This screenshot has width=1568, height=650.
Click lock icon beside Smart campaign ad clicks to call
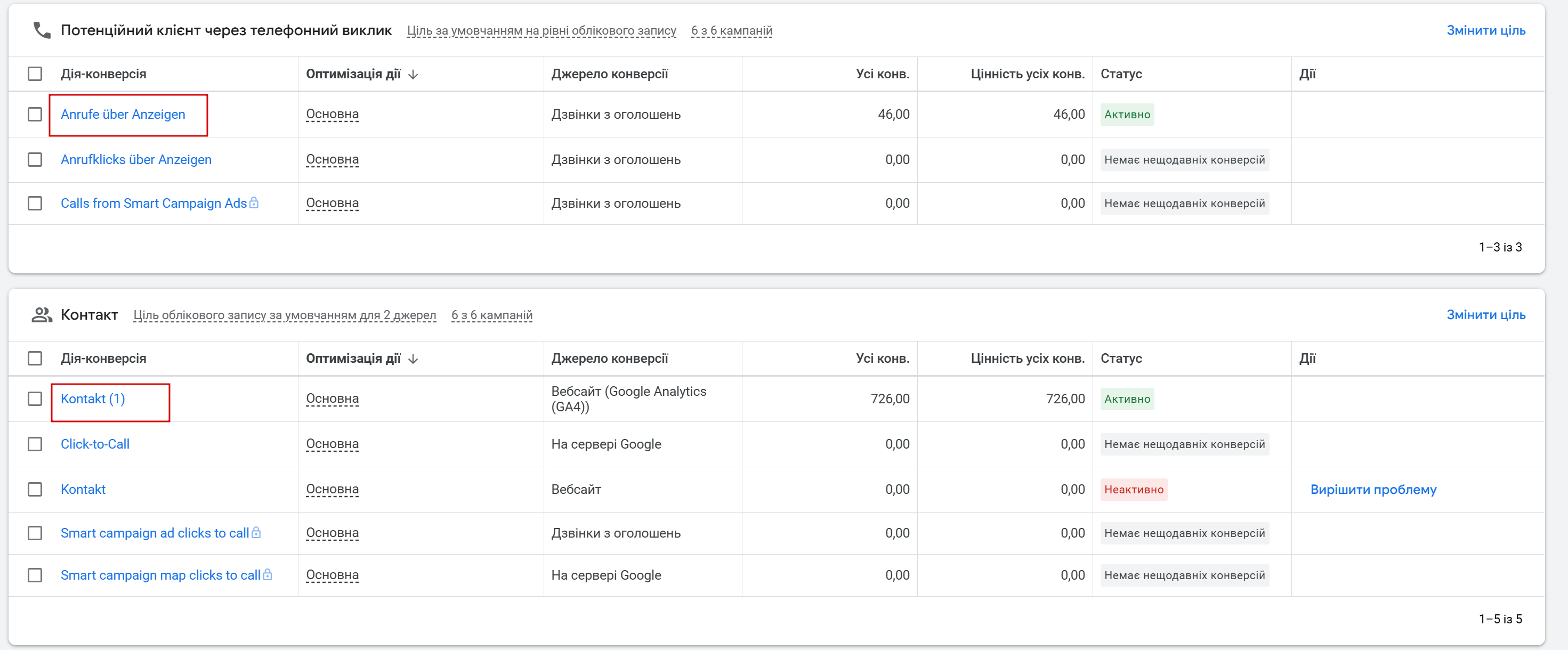click(x=256, y=533)
